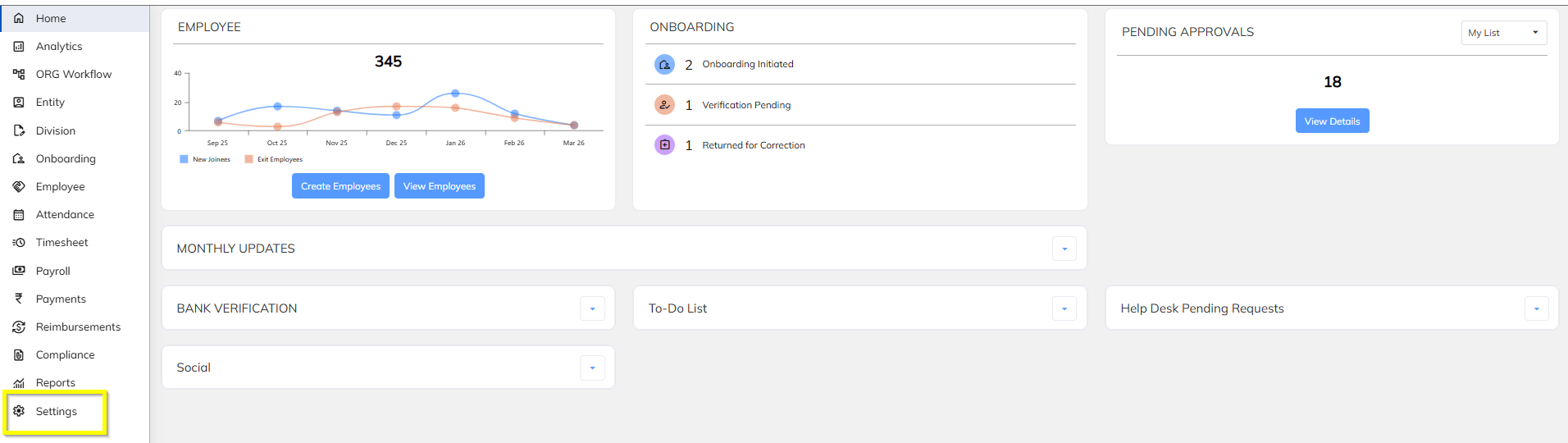Click the Payments rupee icon
The width and height of the screenshot is (1568, 443).
(x=19, y=299)
